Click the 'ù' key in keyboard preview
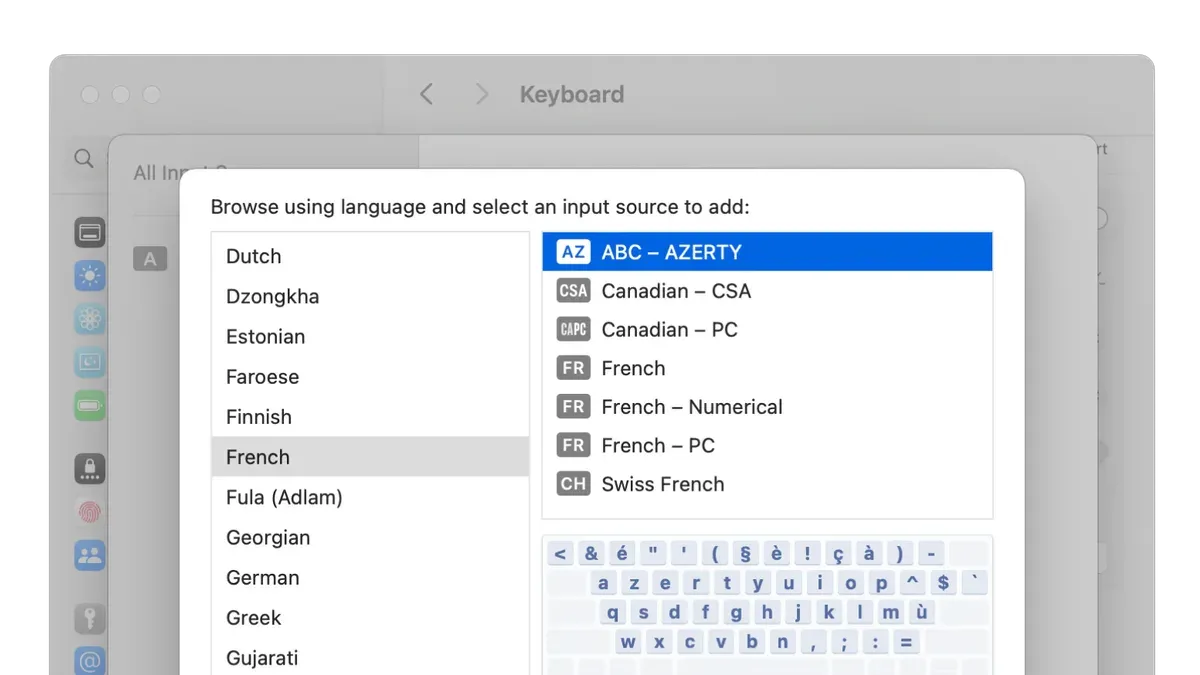 point(921,613)
